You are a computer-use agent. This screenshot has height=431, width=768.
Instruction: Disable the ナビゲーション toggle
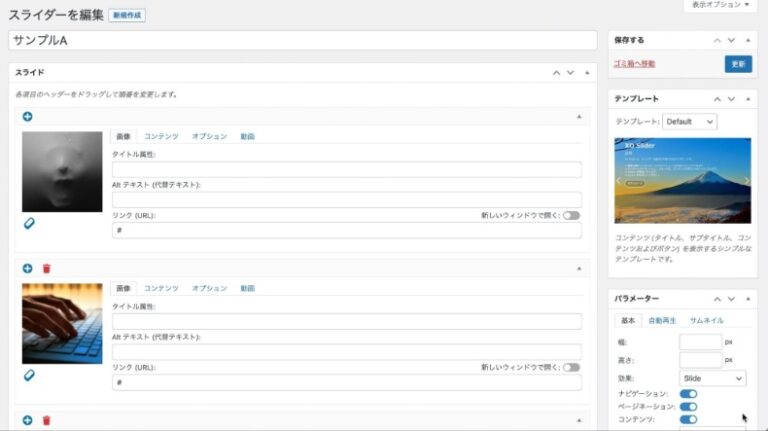tap(688, 394)
